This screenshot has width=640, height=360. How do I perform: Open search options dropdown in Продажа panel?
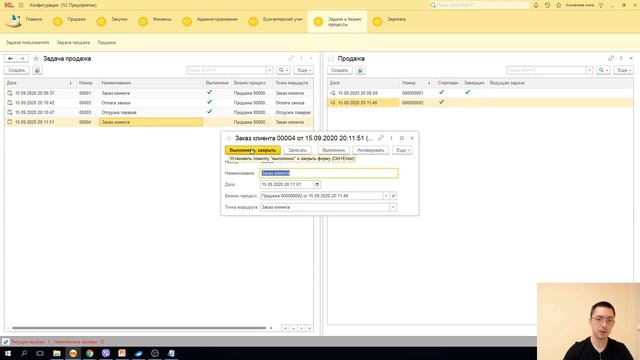click(x=603, y=70)
